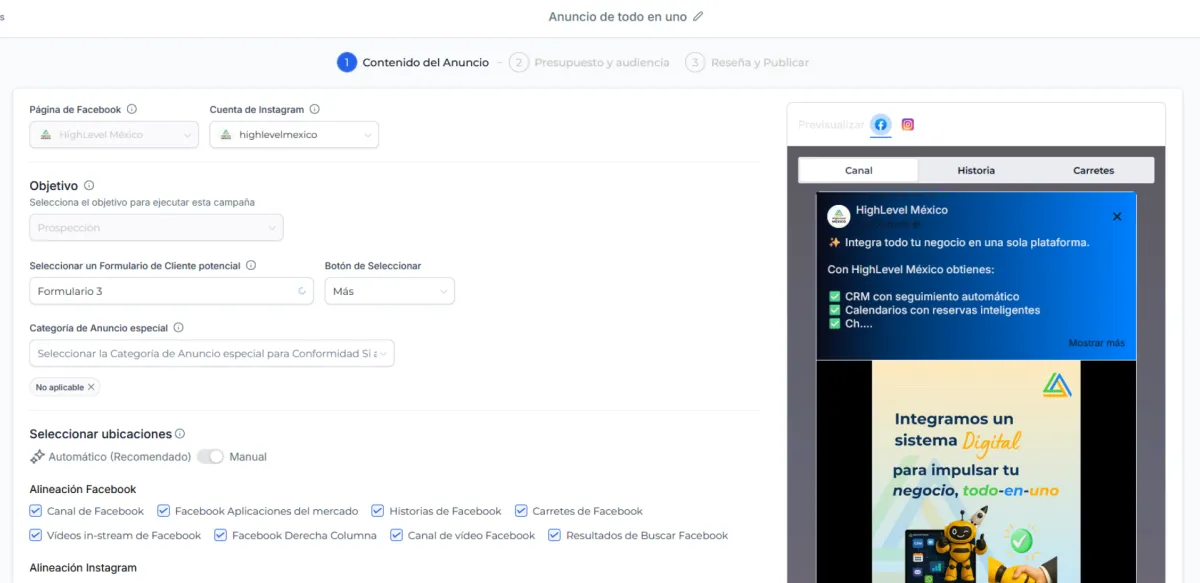Show the info icon next to Objetivo

click(89, 185)
